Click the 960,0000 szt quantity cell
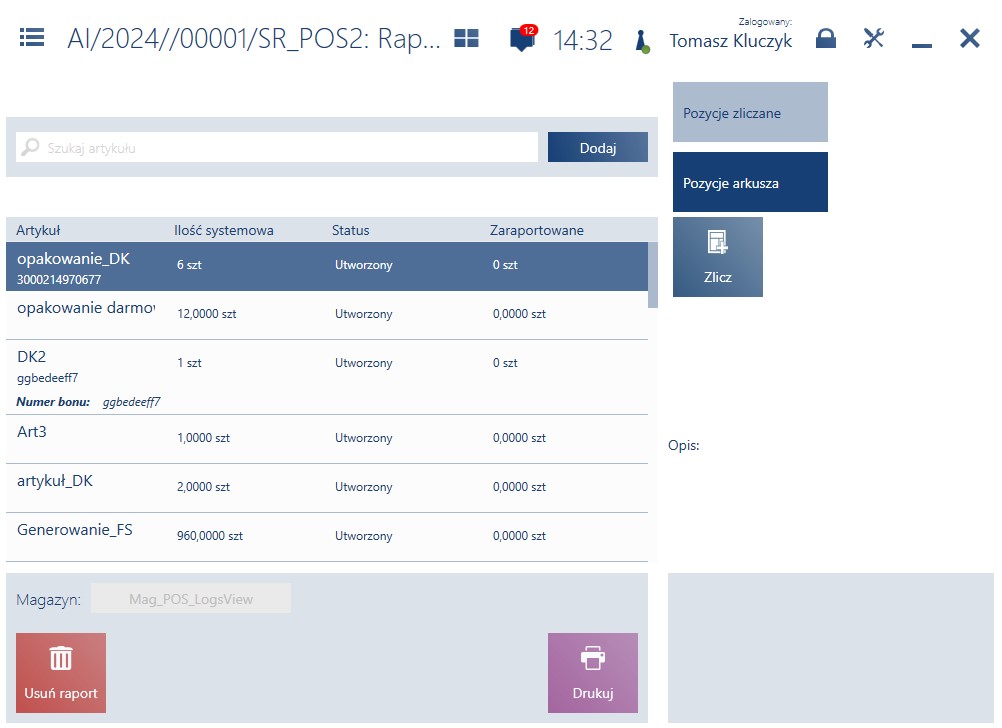 click(210, 536)
